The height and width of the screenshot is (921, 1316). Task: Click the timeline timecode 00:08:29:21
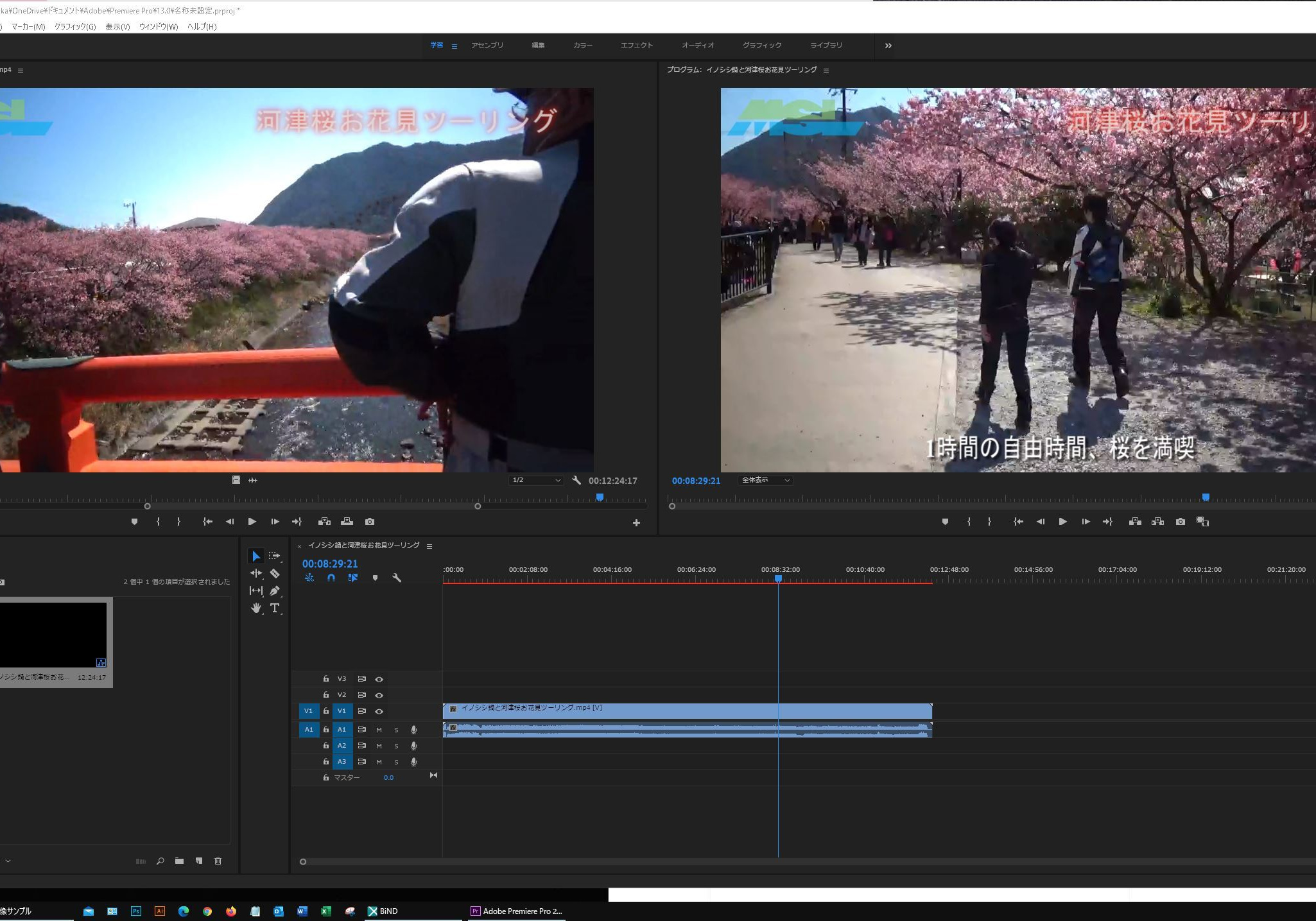330,564
